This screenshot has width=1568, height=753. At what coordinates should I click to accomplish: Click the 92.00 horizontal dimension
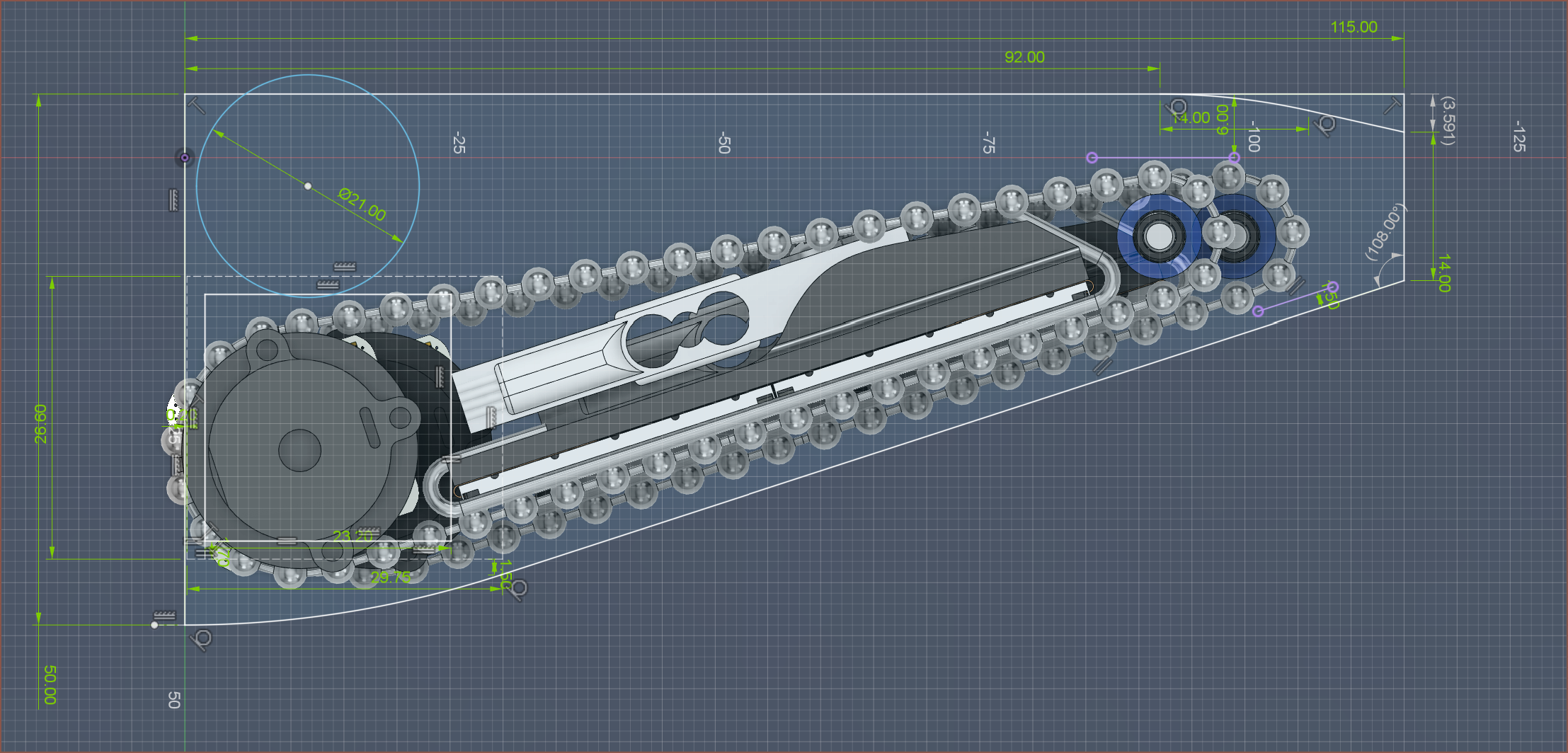[1024, 57]
